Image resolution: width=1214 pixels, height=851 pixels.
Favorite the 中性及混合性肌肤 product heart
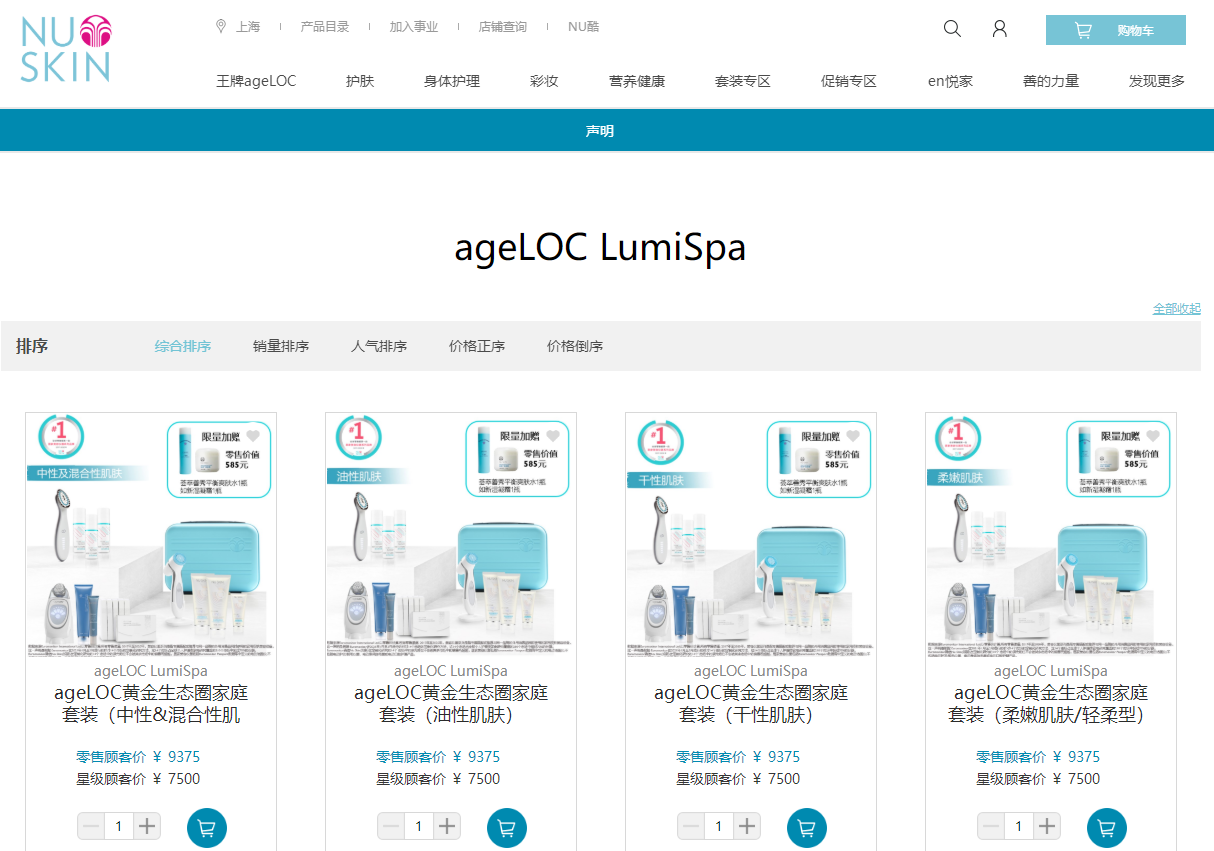coord(253,435)
